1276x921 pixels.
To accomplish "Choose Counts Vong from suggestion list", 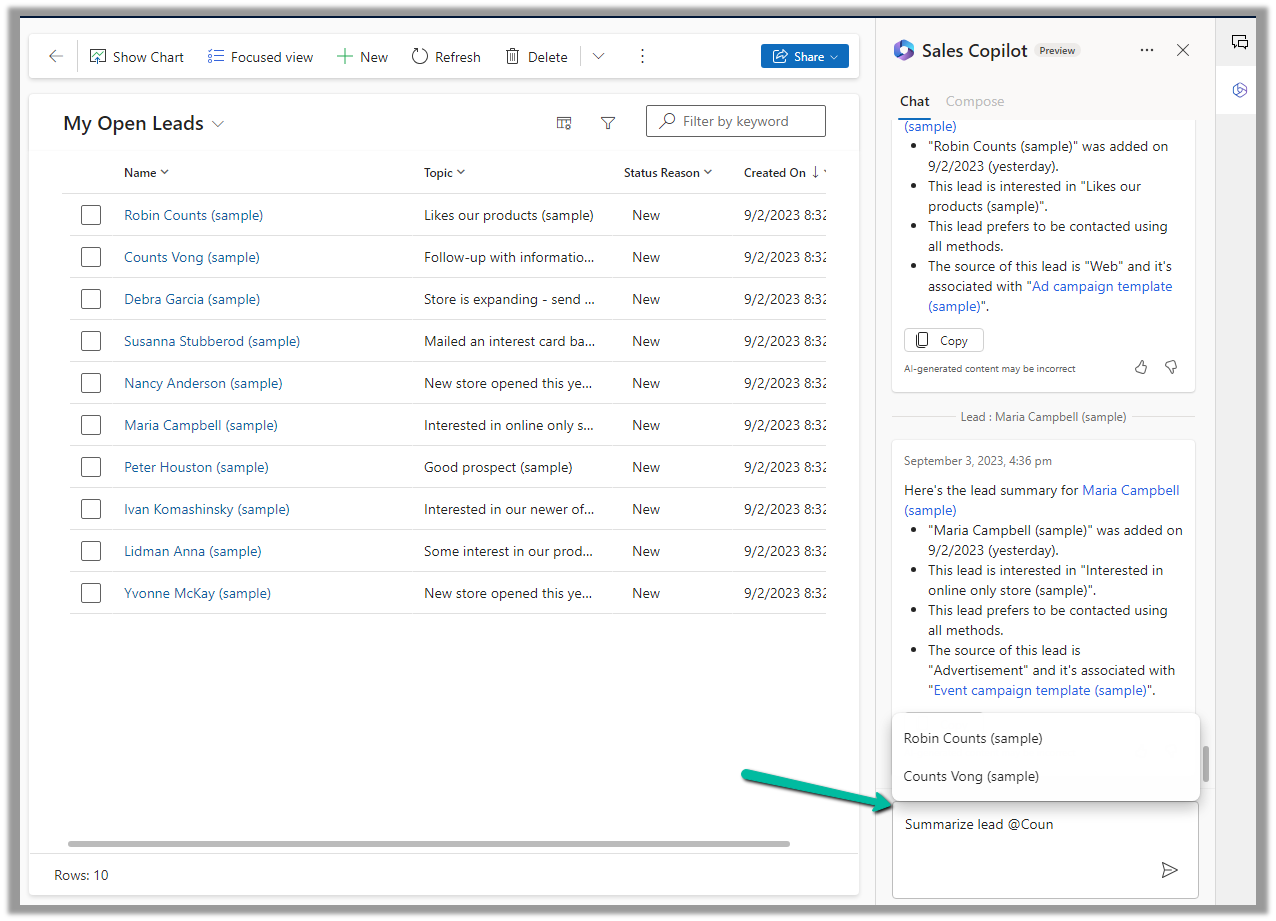I will pos(971,776).
